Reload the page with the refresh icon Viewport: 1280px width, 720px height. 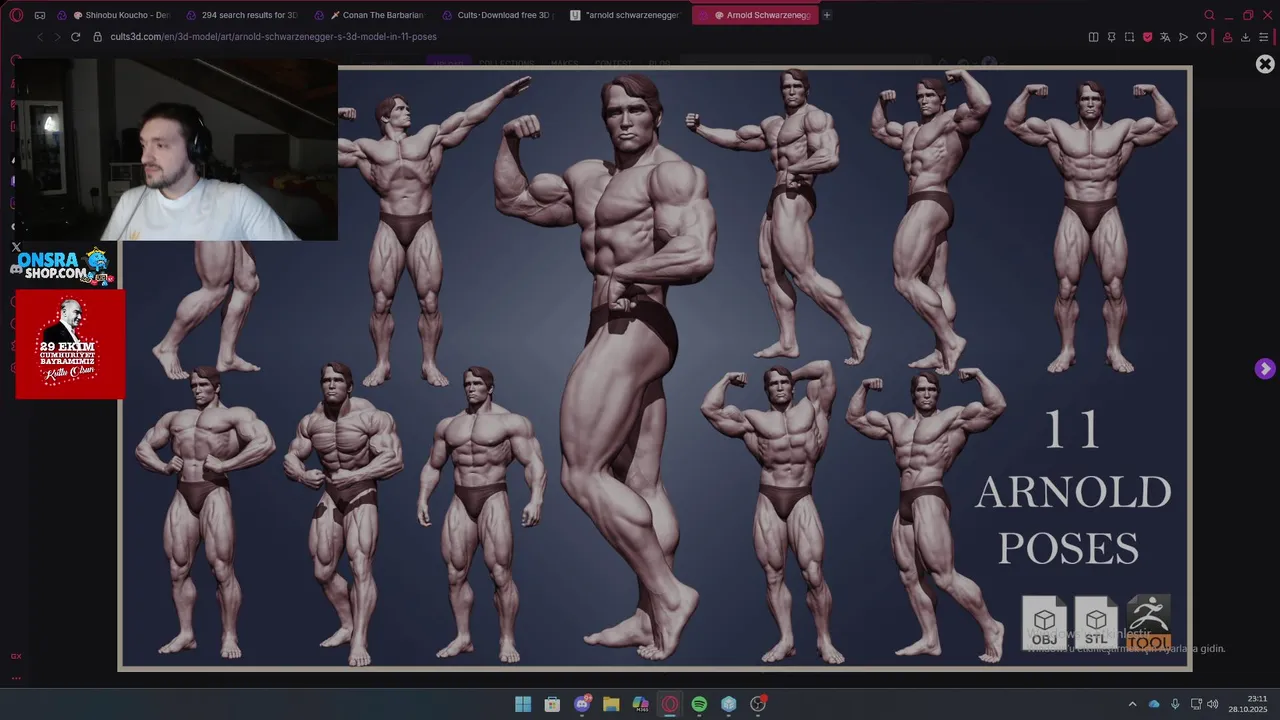(x=75, y=37)
